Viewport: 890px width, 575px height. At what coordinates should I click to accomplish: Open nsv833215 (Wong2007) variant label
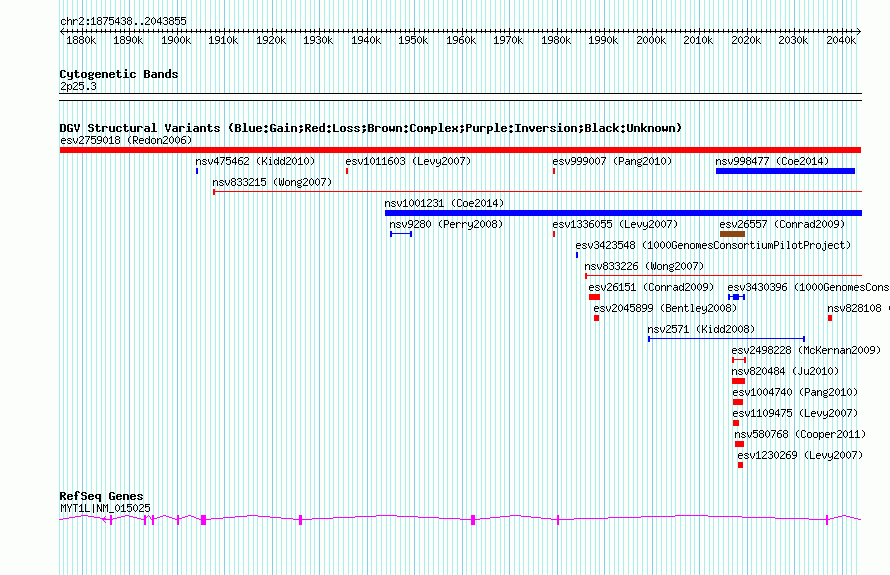tap(272, 182)
